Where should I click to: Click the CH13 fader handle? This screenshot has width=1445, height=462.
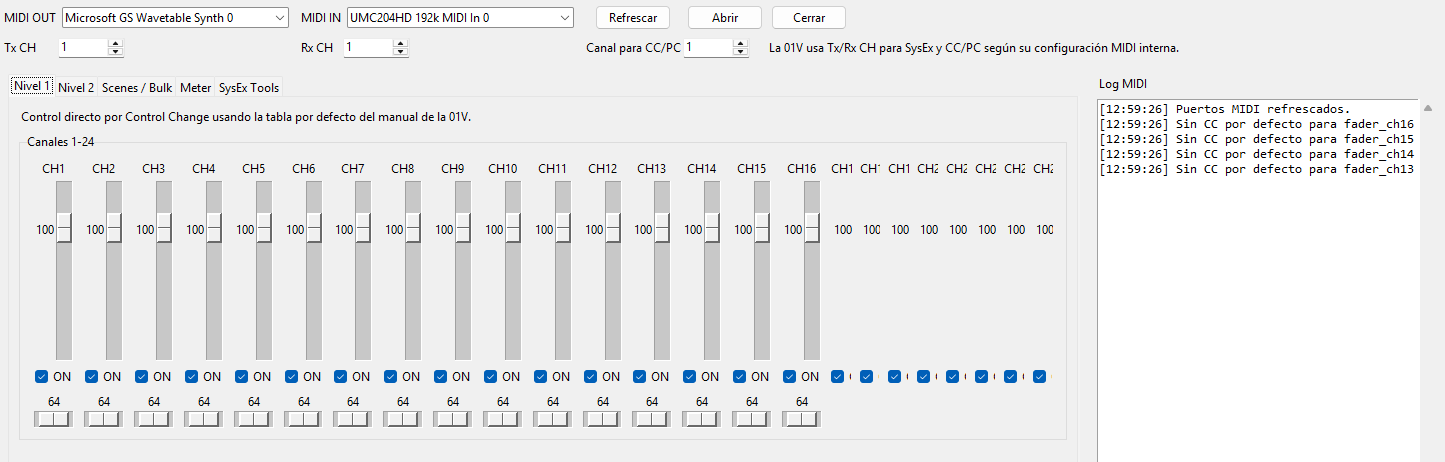(x=662, y=229)
